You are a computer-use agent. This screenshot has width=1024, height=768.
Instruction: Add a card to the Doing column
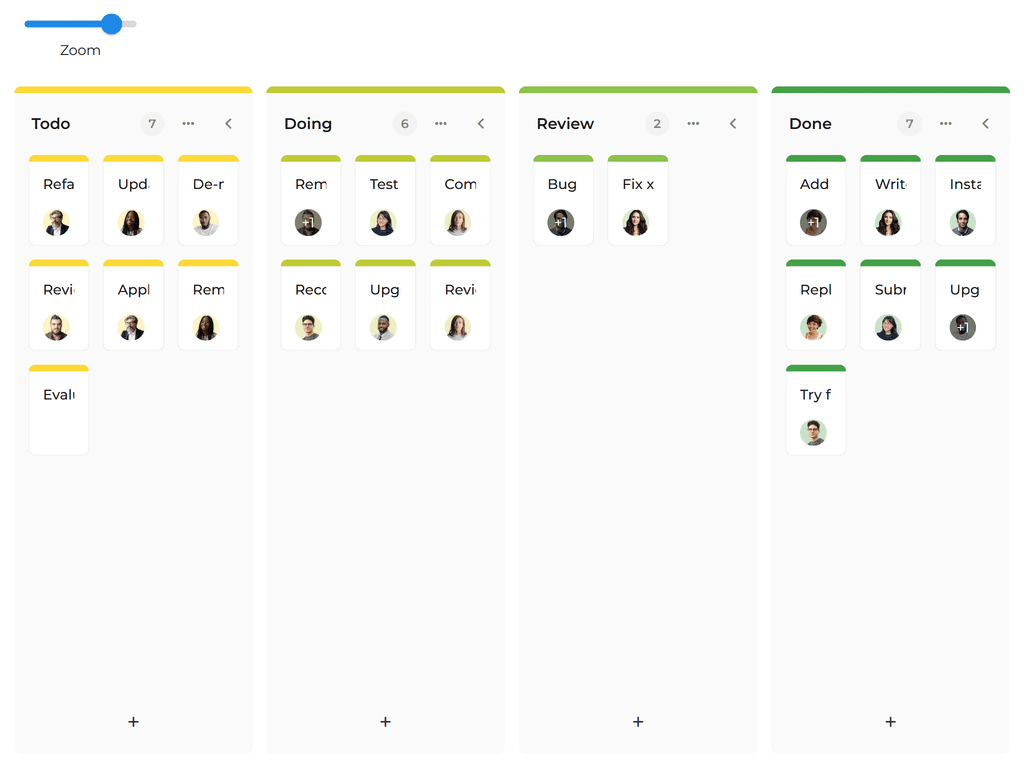point(385,721)
